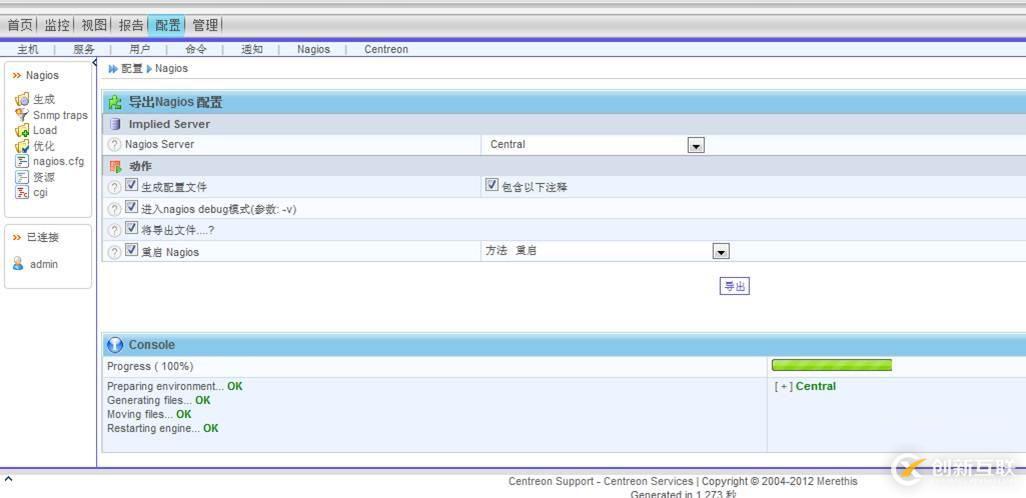Click the Snmp traps icon
1026x498 pixels.
(x=22, y=115)
